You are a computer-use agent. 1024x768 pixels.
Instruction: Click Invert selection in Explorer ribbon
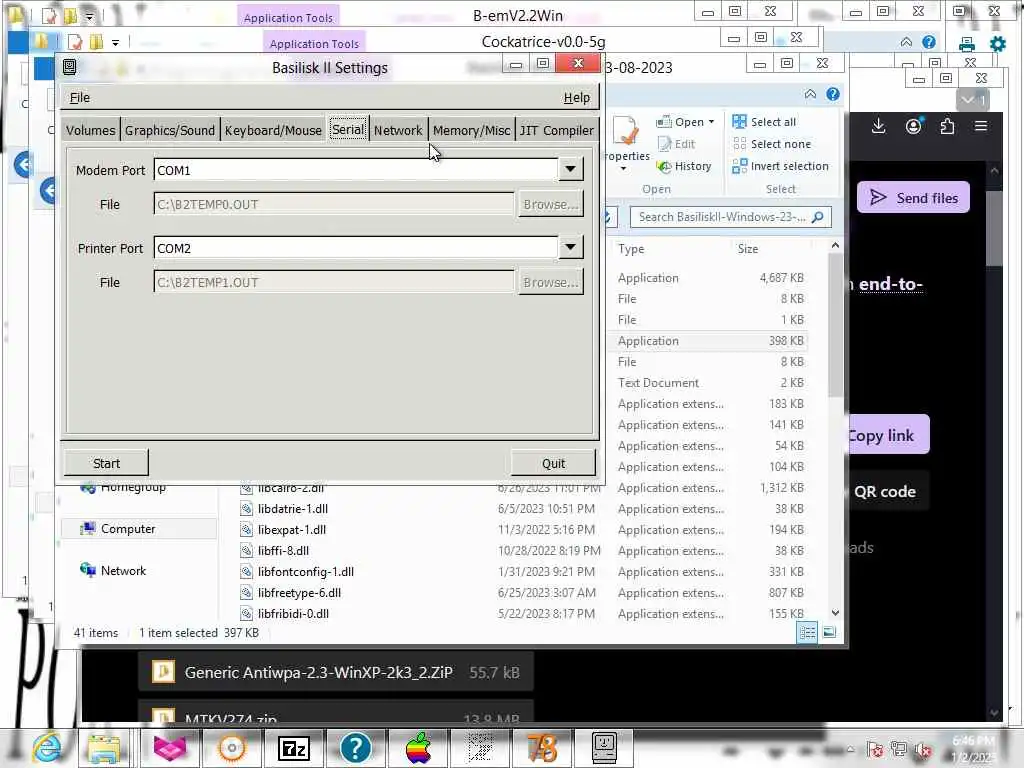point(780,166)
